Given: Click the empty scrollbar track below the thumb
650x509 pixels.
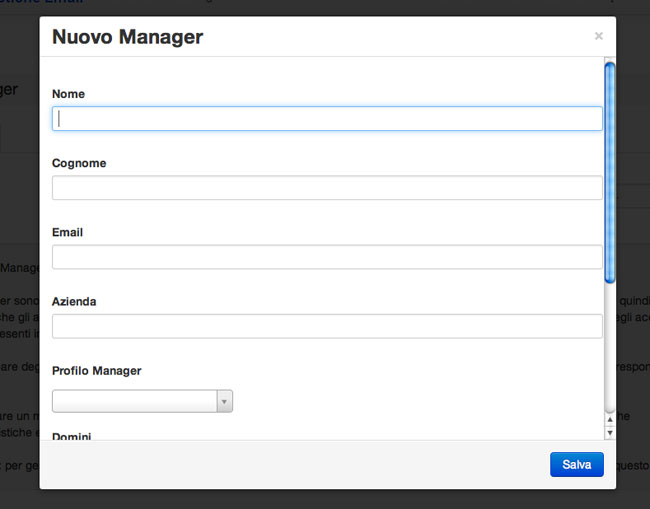Looking at the screenshot, I should click(x=610, y=350).
